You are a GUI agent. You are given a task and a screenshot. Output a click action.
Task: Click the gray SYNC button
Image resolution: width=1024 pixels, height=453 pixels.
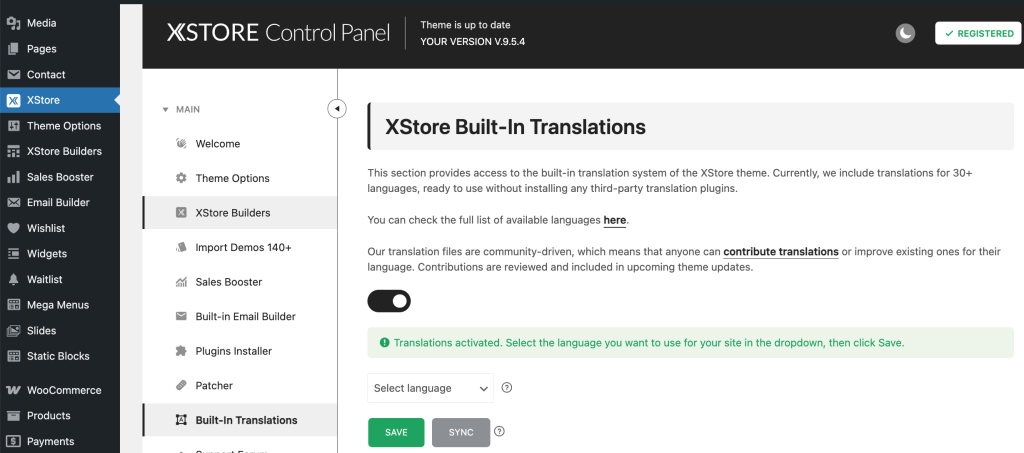point(461,432)
